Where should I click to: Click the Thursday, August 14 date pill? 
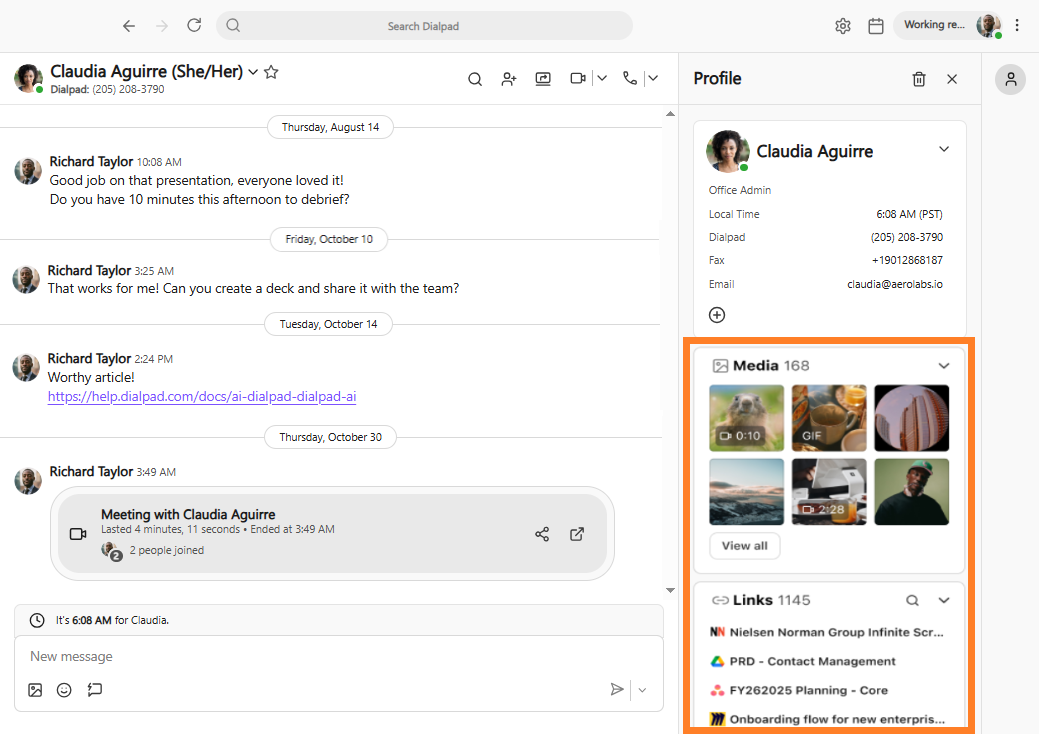330,127
